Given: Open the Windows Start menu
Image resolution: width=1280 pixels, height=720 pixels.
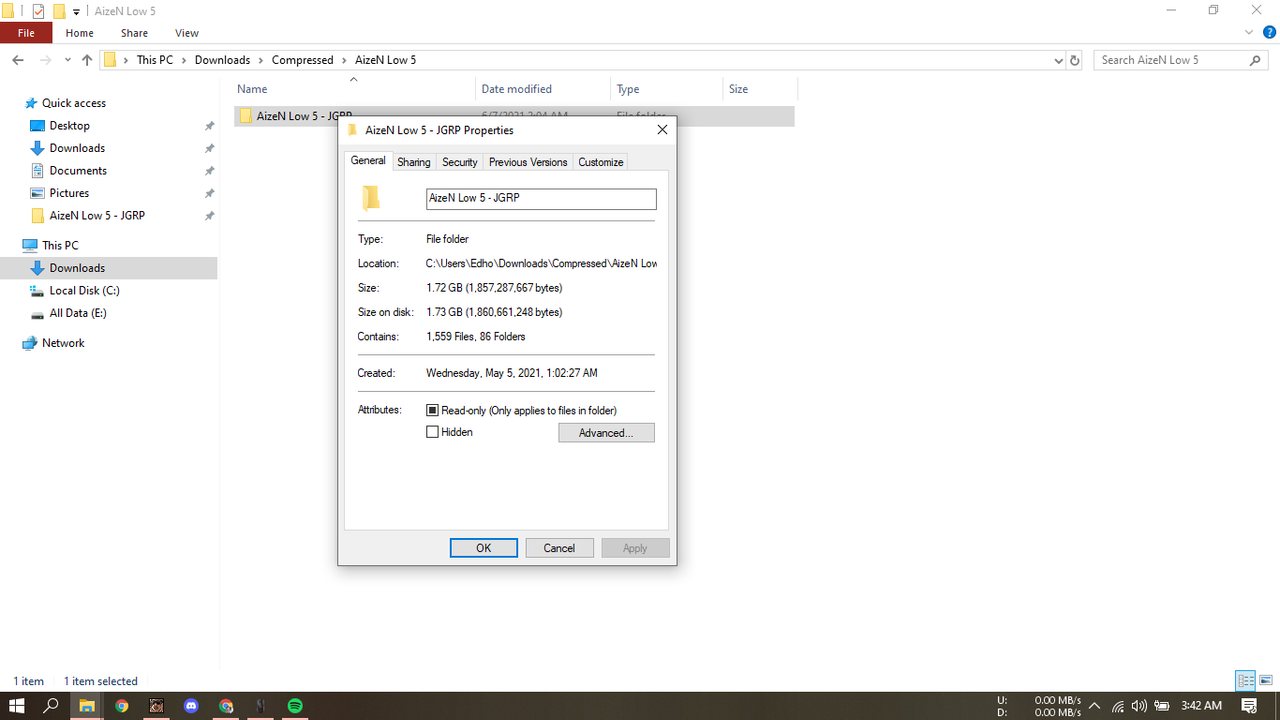Looking at the screenshot, I should pos(17,706).
